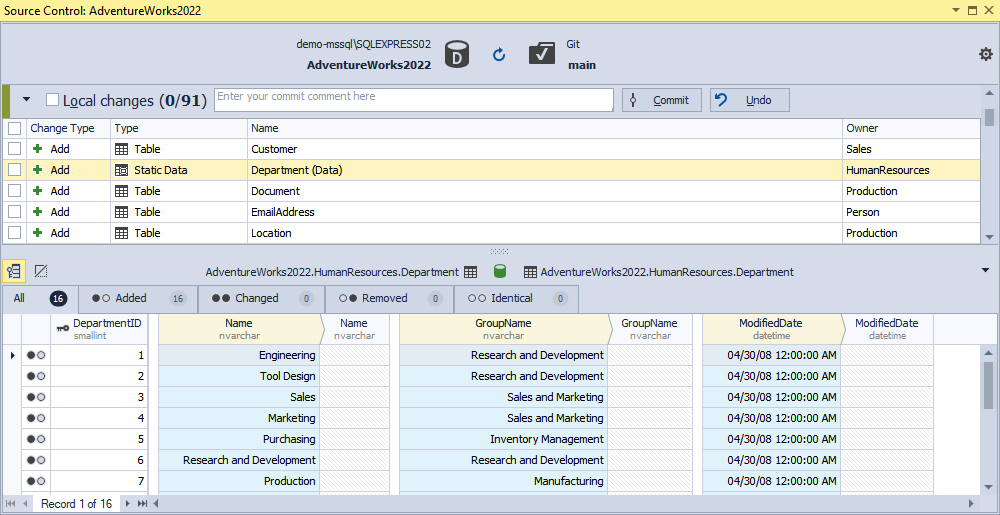Click the top panel vertical scrollbar thumb
Image resolution: width=1000 pixels, height=515 pixels.
click(x=989, y=117)
